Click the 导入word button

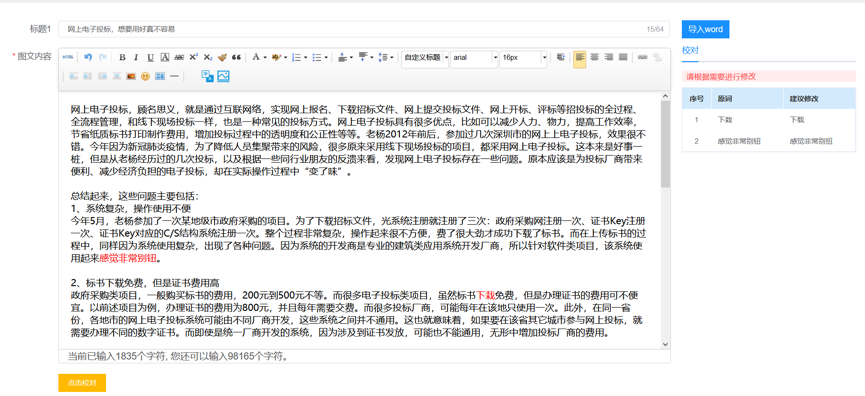(x=705, y=30)
